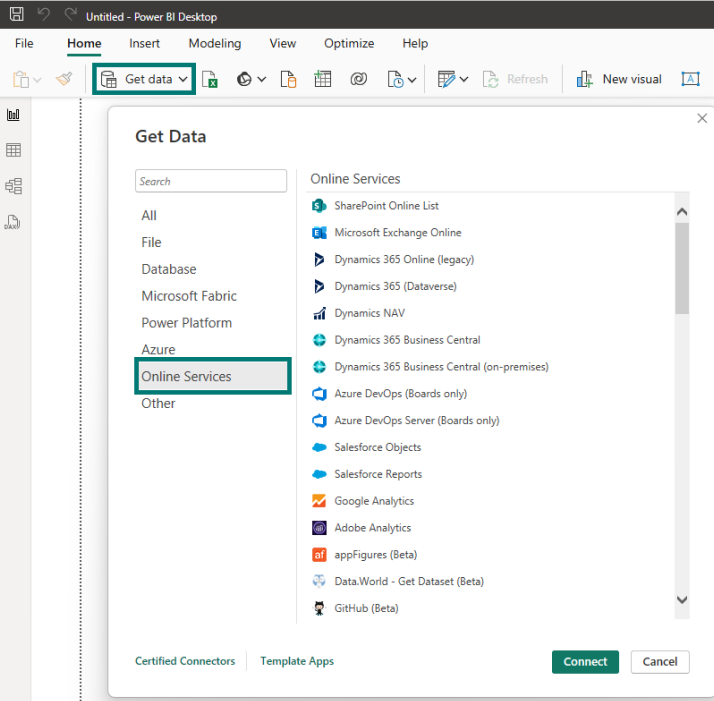714x701 pixels.
Task: Click the Dataverse swirl icon in ribbon
Action: [358, 79]
